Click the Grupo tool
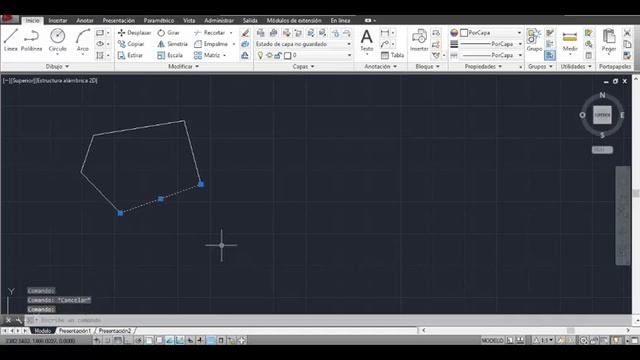Viewport: 640px width, 360px height. (534, 40)
